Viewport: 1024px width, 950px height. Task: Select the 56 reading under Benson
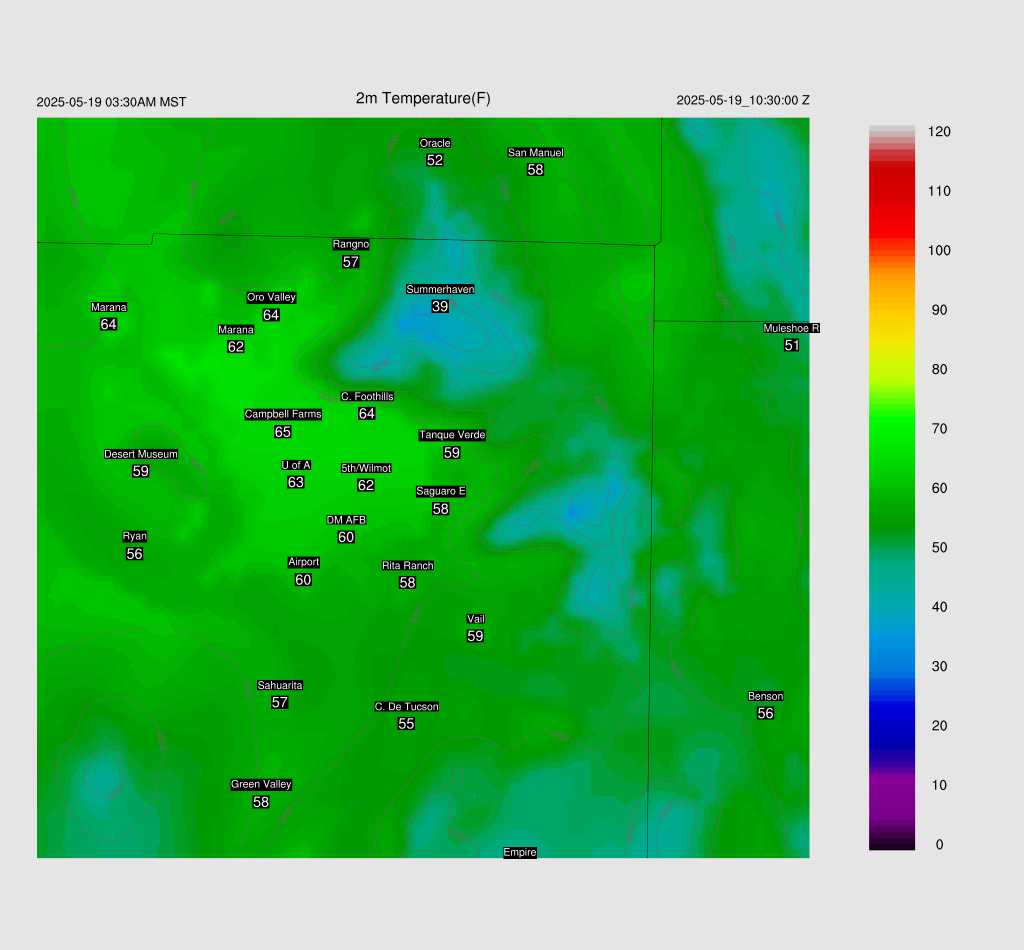tap(765, 714)
